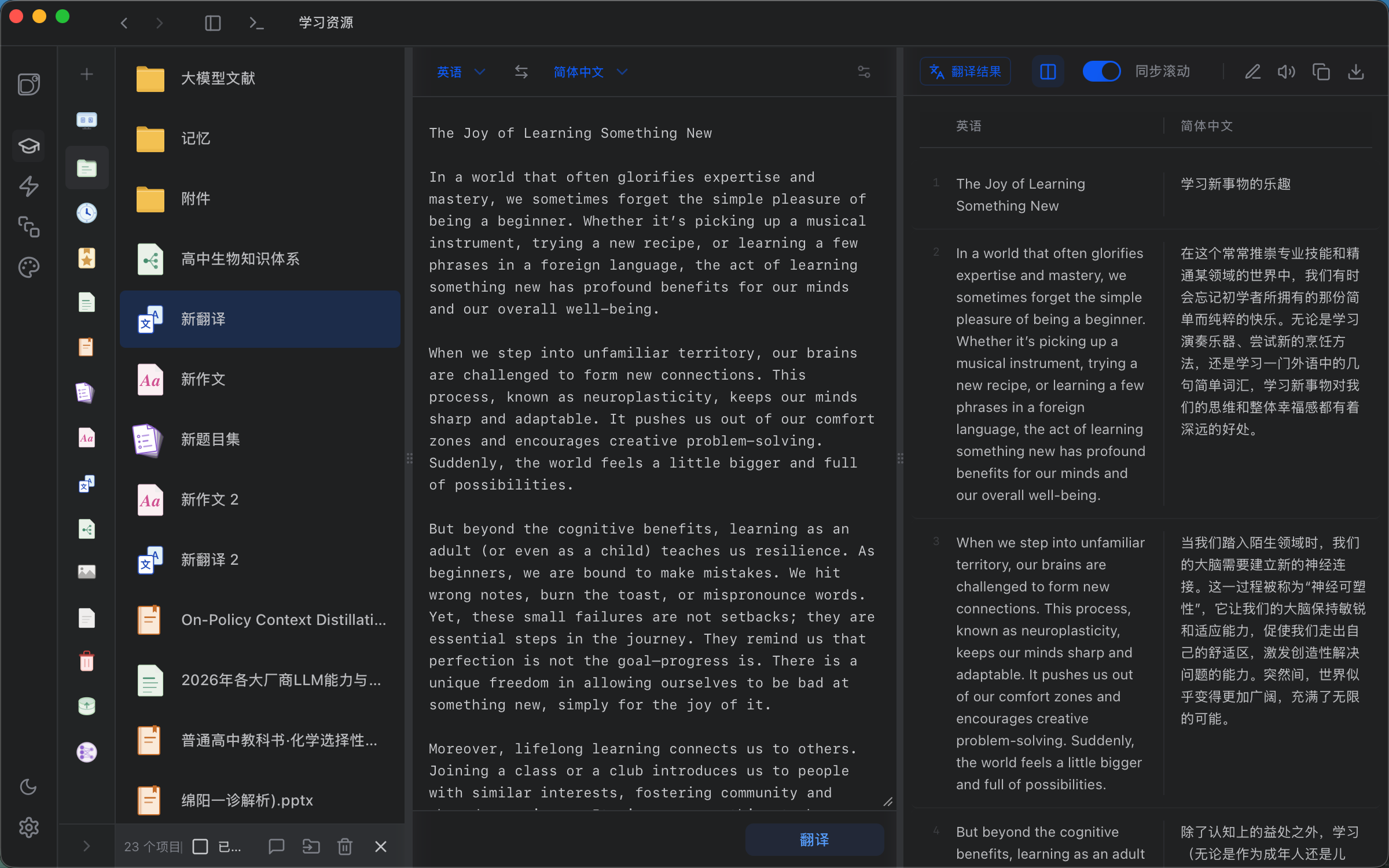Copy translation result with copy icon

coord(1321,72)
